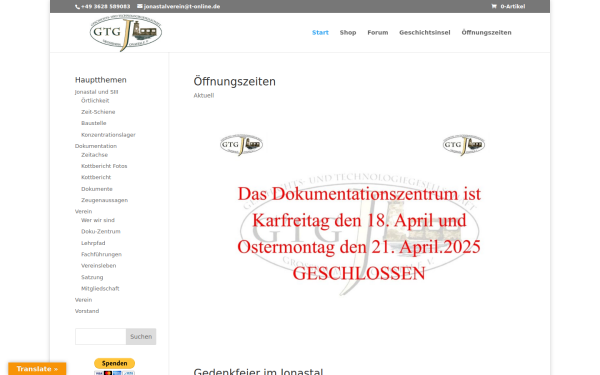The height and width of the screenshot is (375, 600).
Task: Open the Baustelle sidebar link
Action: click(94, 123)
